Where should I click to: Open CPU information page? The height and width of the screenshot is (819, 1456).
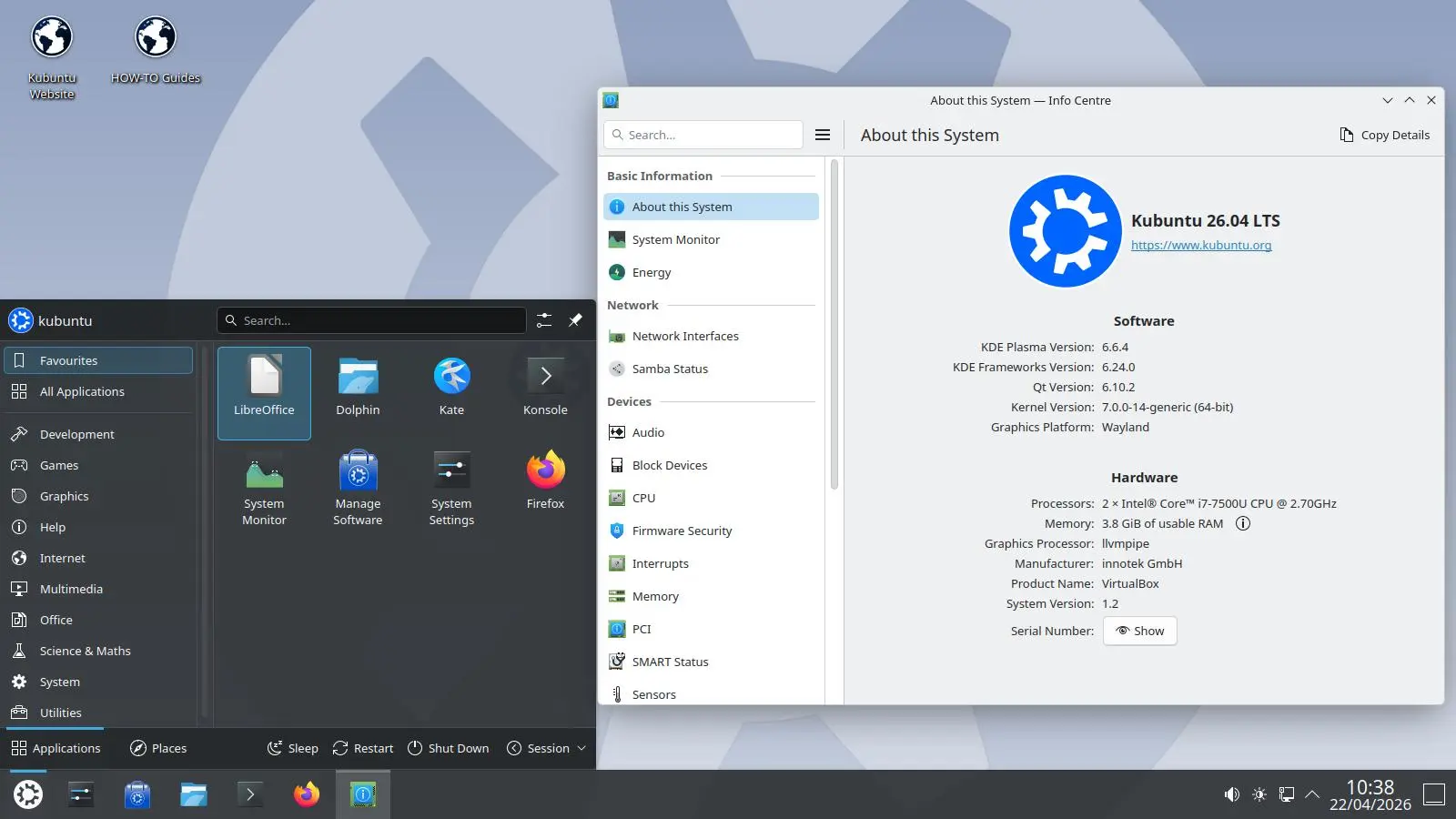pyautogui.click(x=711, y=498)
